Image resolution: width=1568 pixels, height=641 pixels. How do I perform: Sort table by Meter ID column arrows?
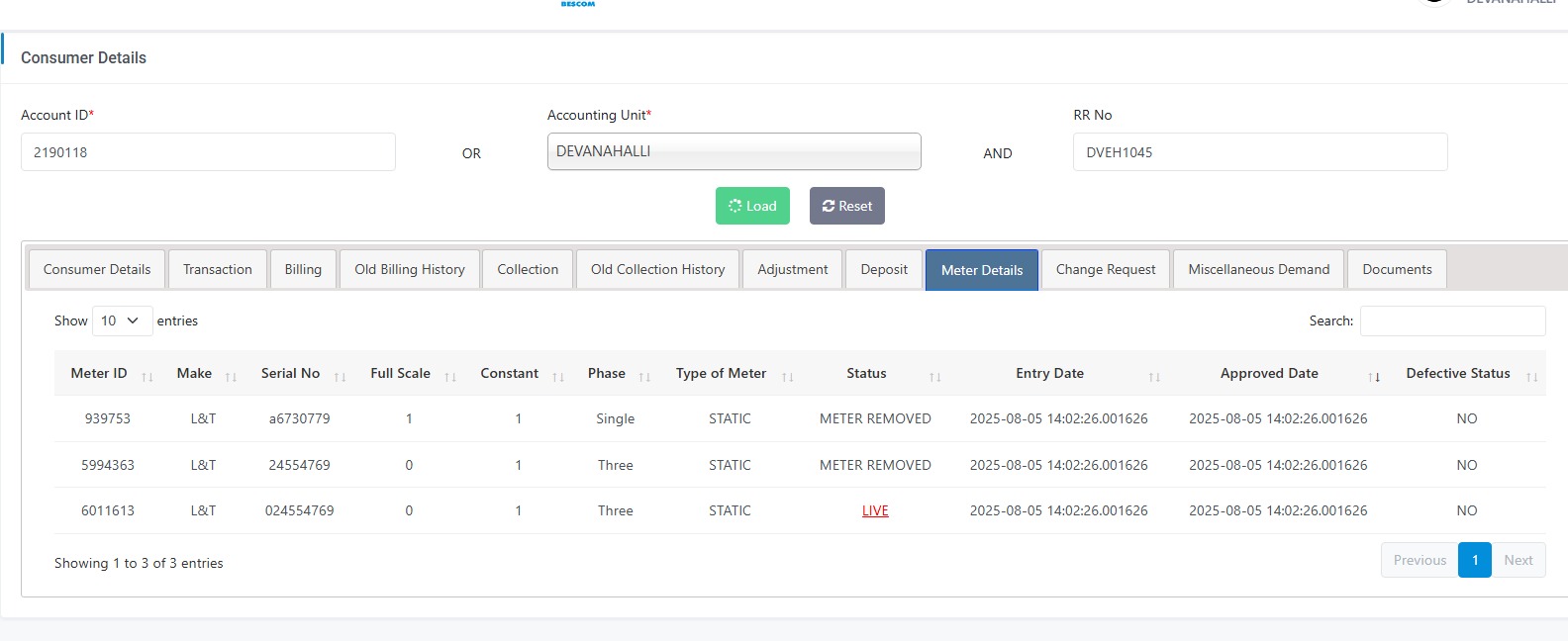point(147,376)
